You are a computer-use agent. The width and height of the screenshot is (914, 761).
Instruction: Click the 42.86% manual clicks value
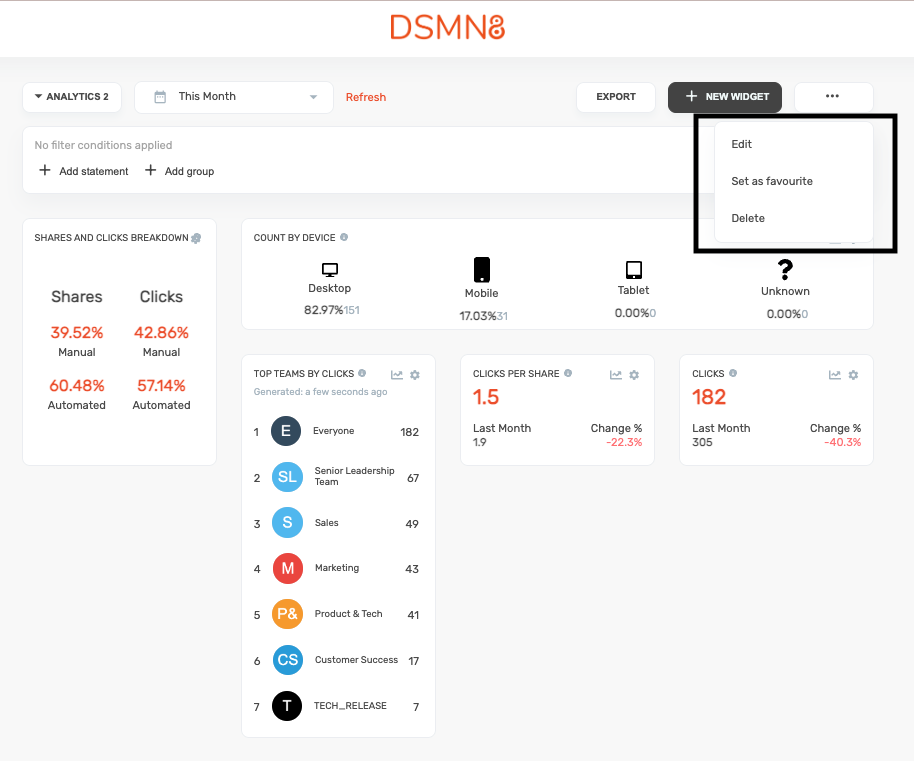pyautogui.click(x=161, y=333)
